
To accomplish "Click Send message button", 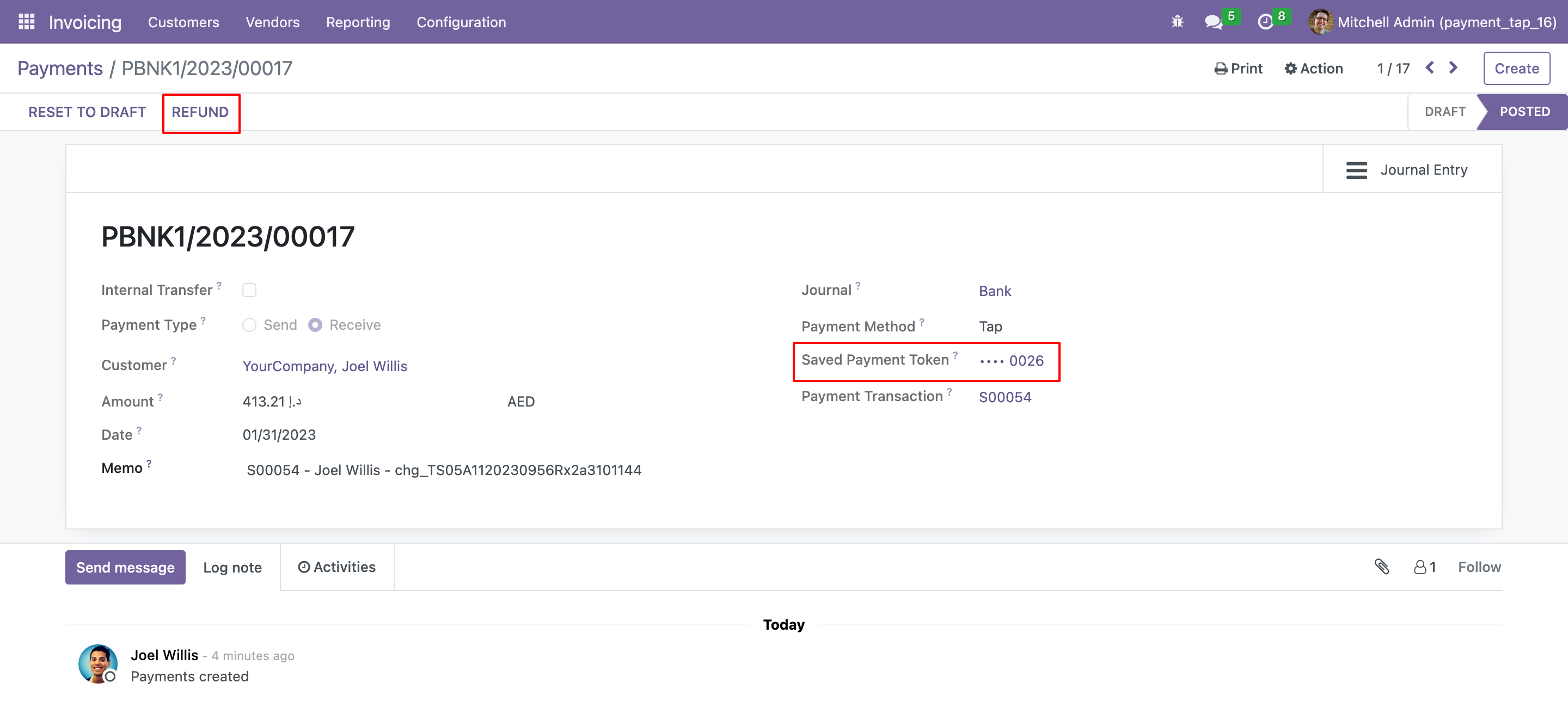I will (x=125, y=567).
